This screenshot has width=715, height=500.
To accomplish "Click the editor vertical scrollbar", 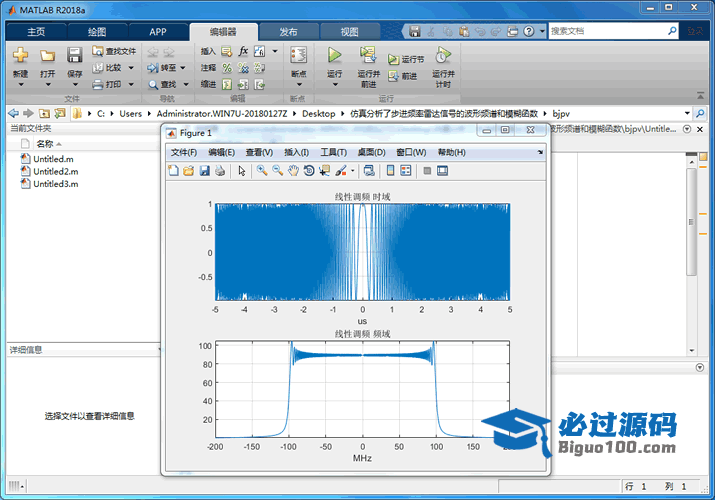I will [692, 222].
